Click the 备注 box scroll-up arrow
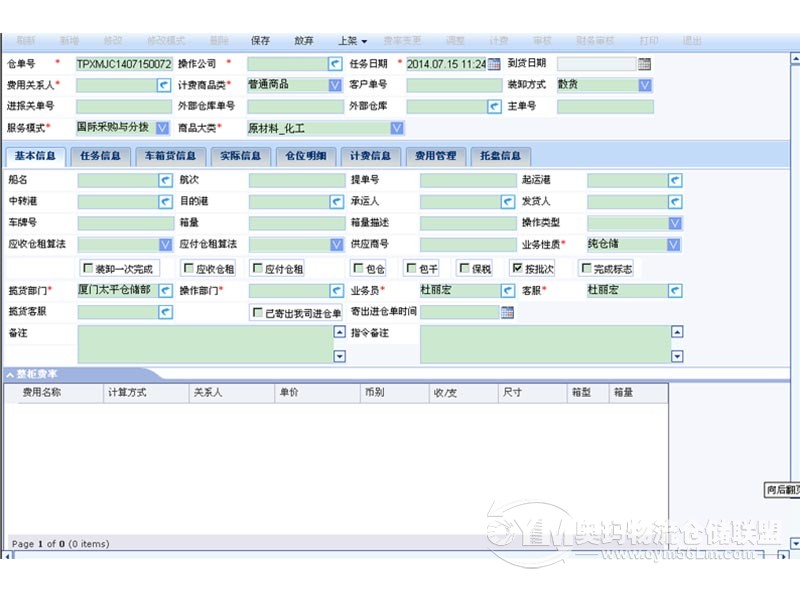Screen dimensions: 800x600 tap(339, 332)
